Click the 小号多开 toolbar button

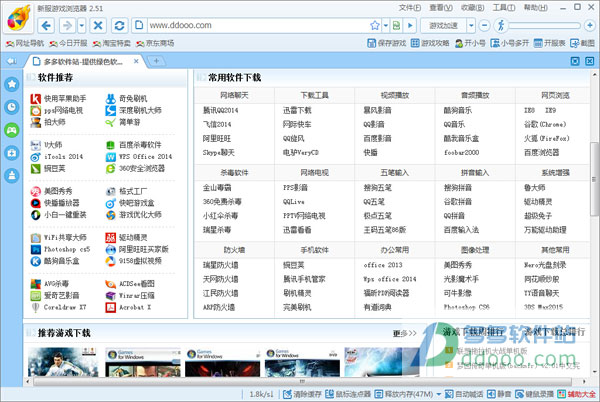point(510,43)
